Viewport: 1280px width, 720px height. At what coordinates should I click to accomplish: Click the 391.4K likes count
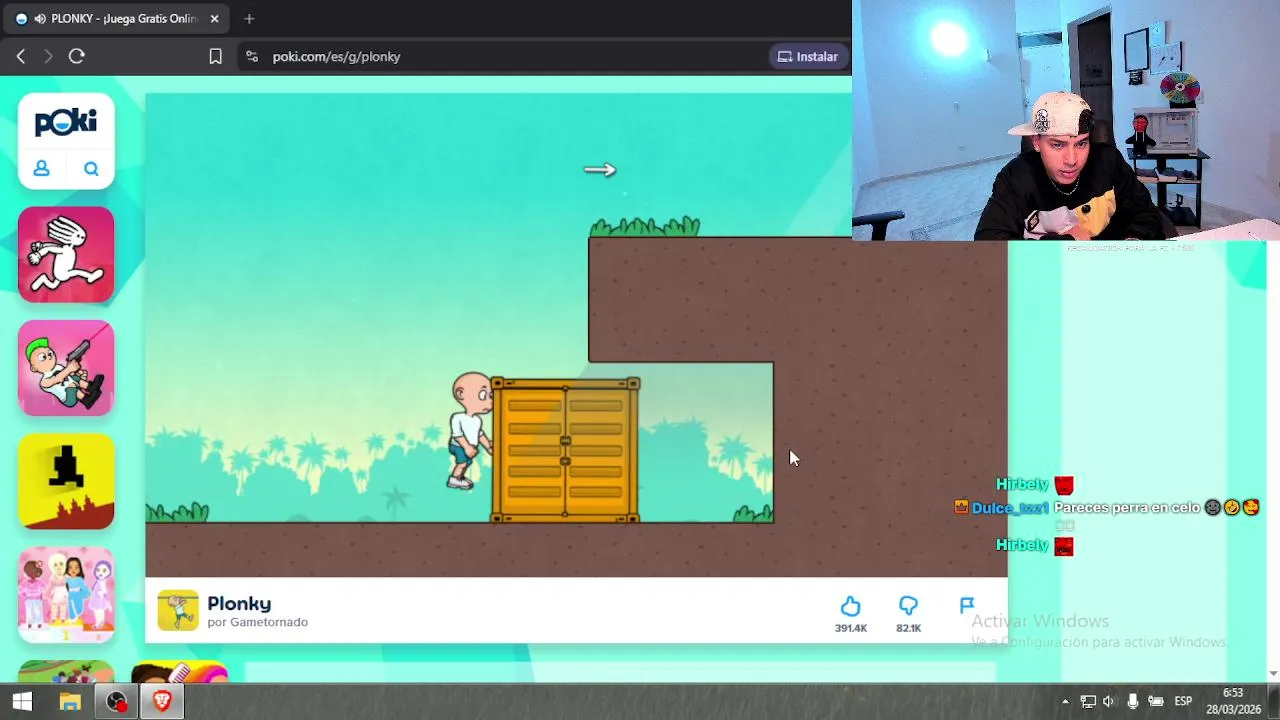click(851, 628)
